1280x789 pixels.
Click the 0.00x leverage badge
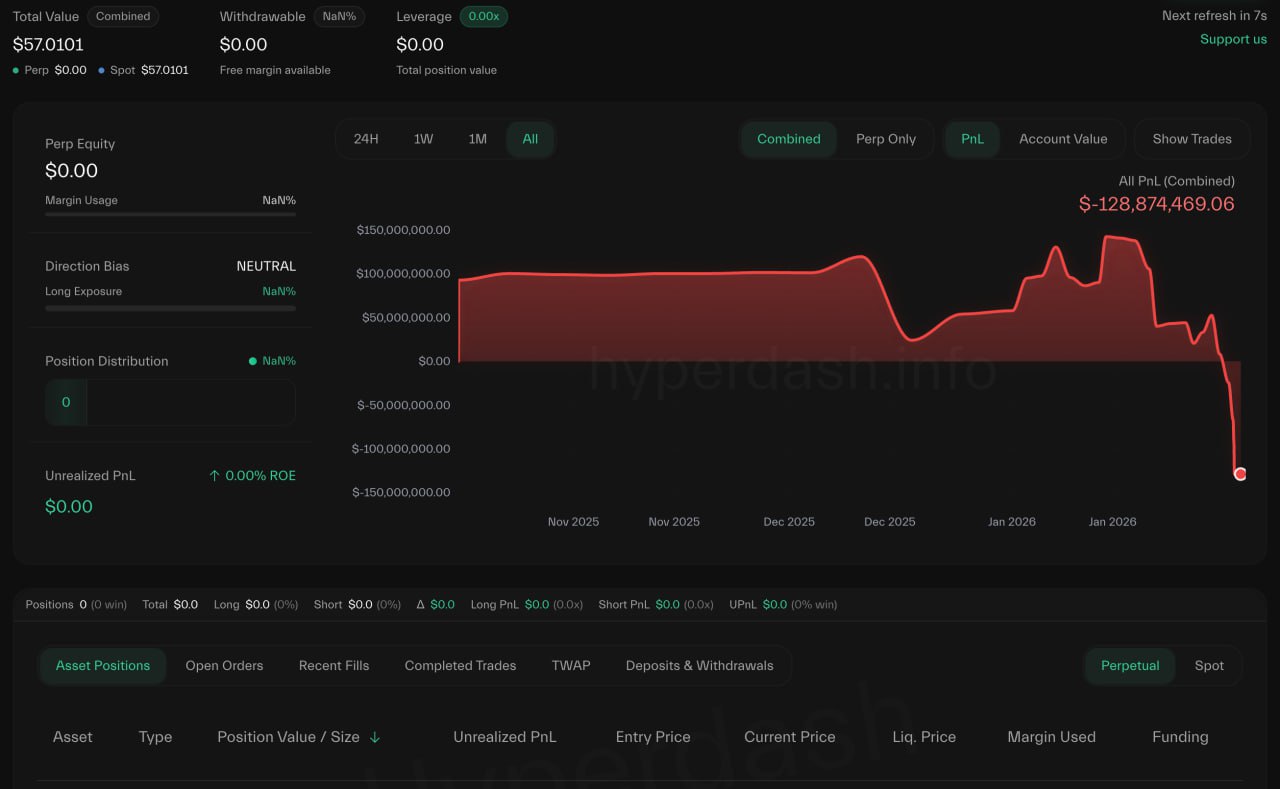[483, 16]
